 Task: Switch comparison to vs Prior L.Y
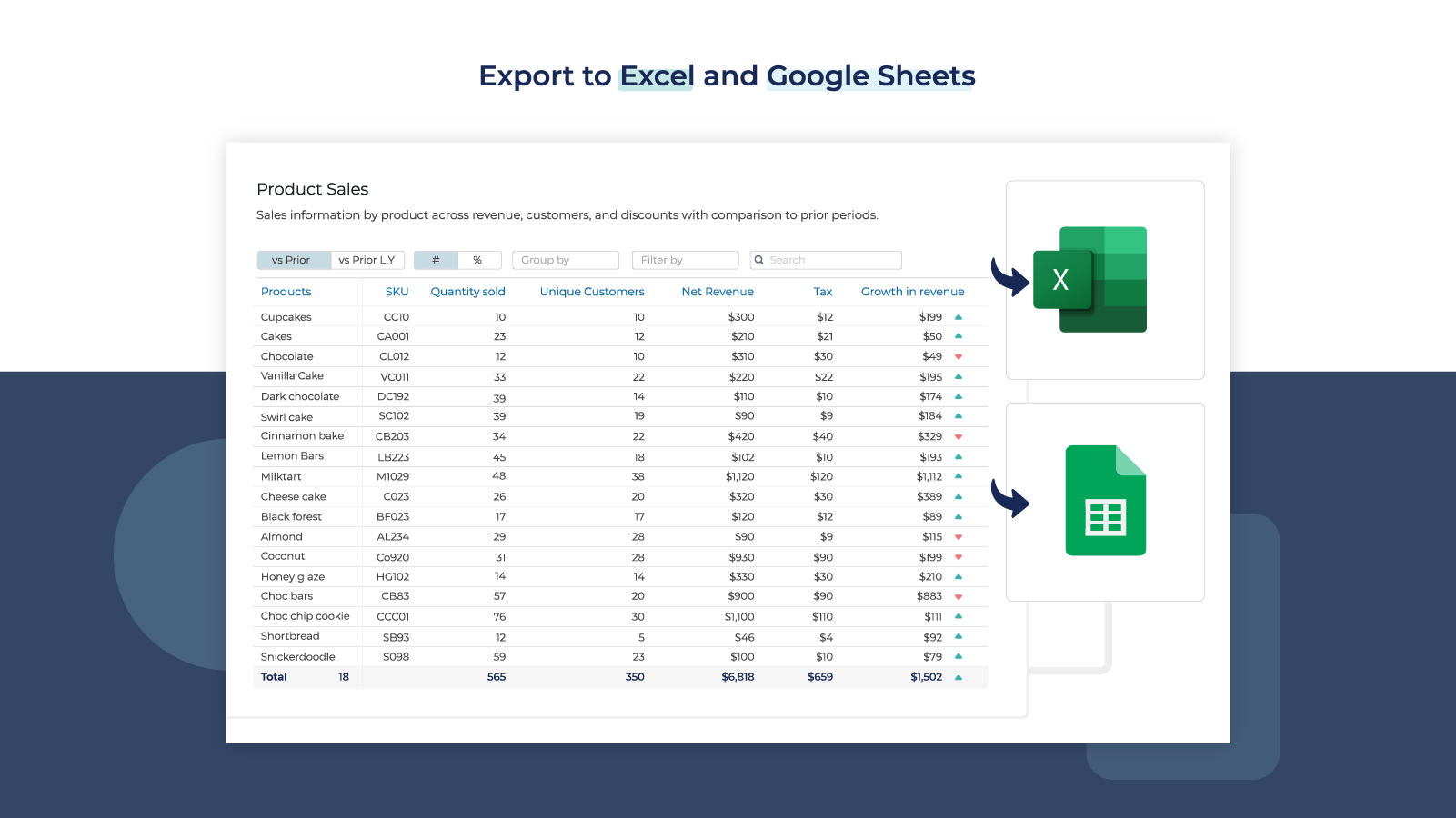point(367,260)
